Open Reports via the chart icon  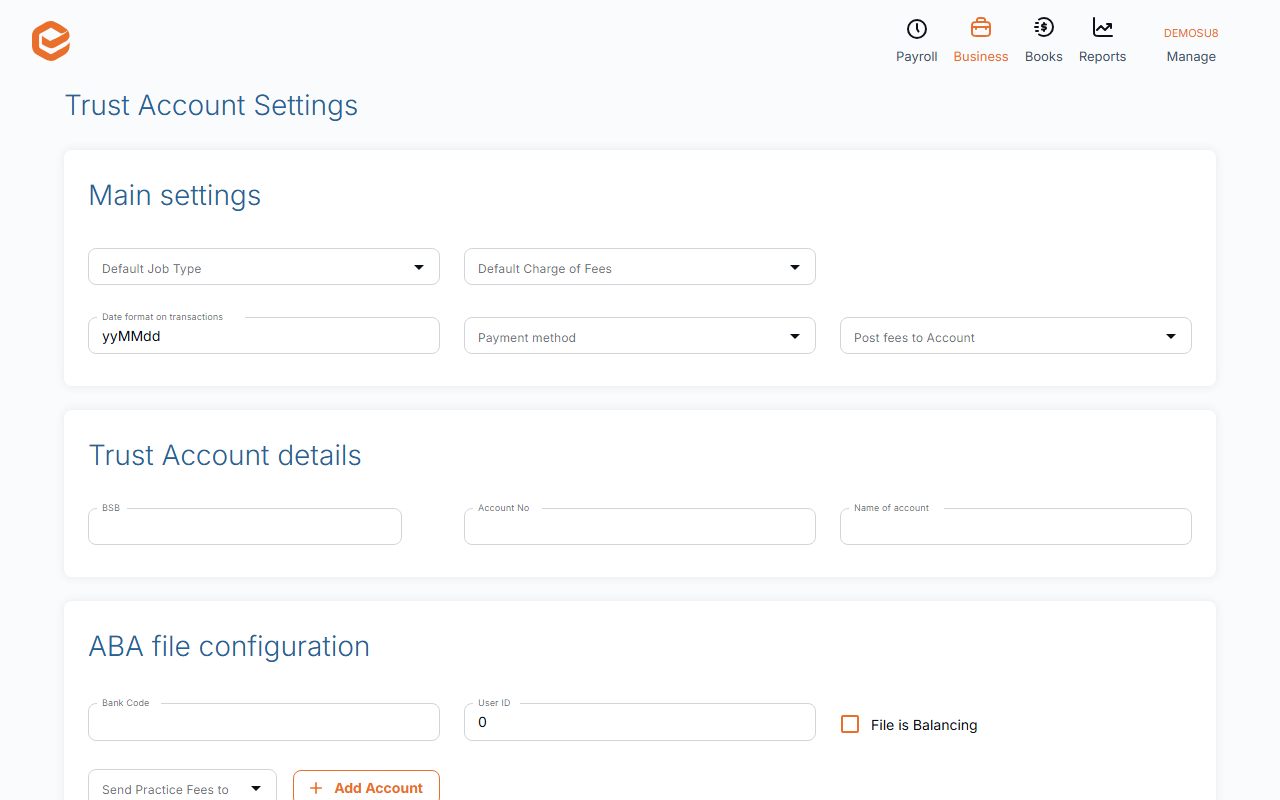tap(1103, 28)
